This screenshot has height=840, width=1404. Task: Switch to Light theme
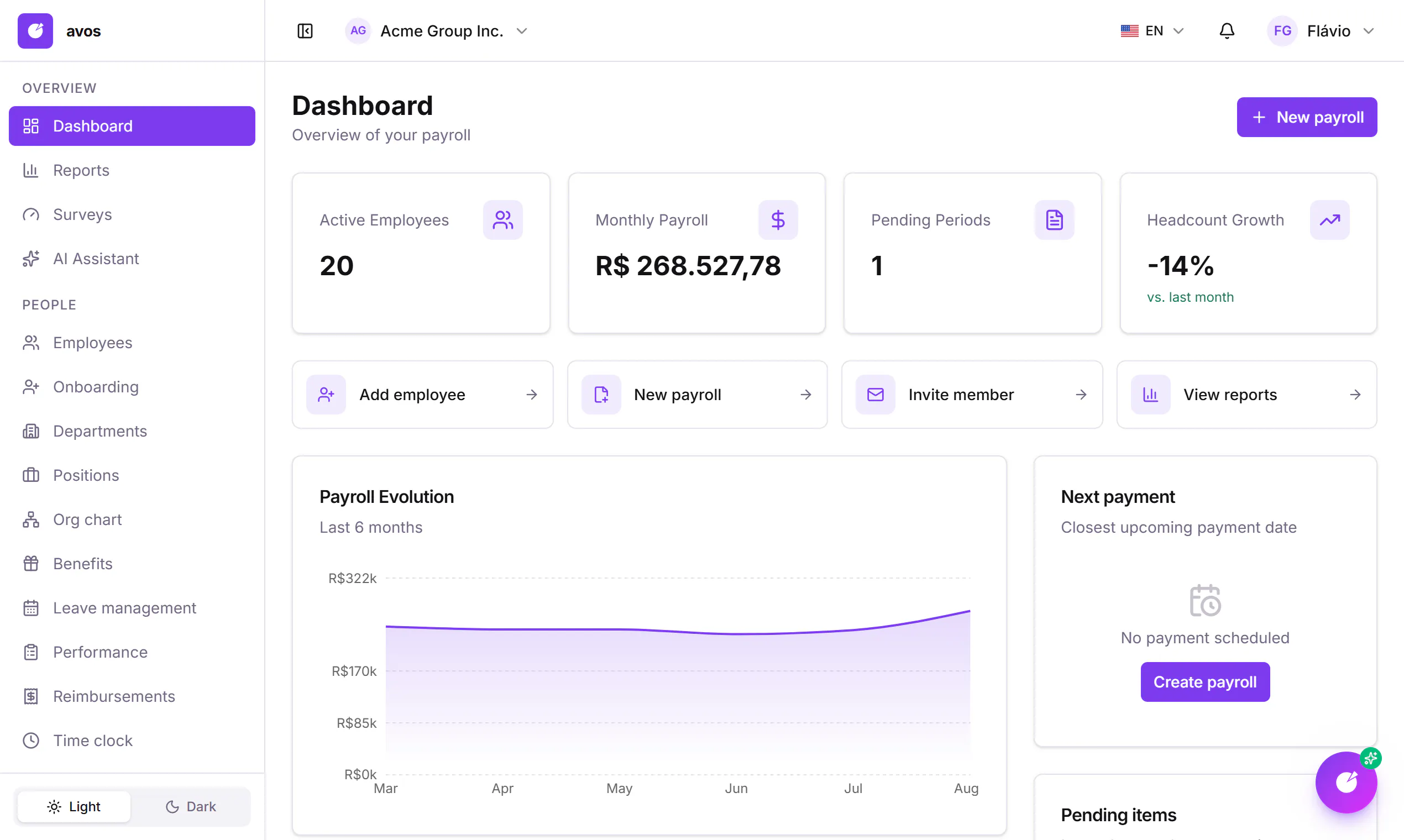point(74,806)
